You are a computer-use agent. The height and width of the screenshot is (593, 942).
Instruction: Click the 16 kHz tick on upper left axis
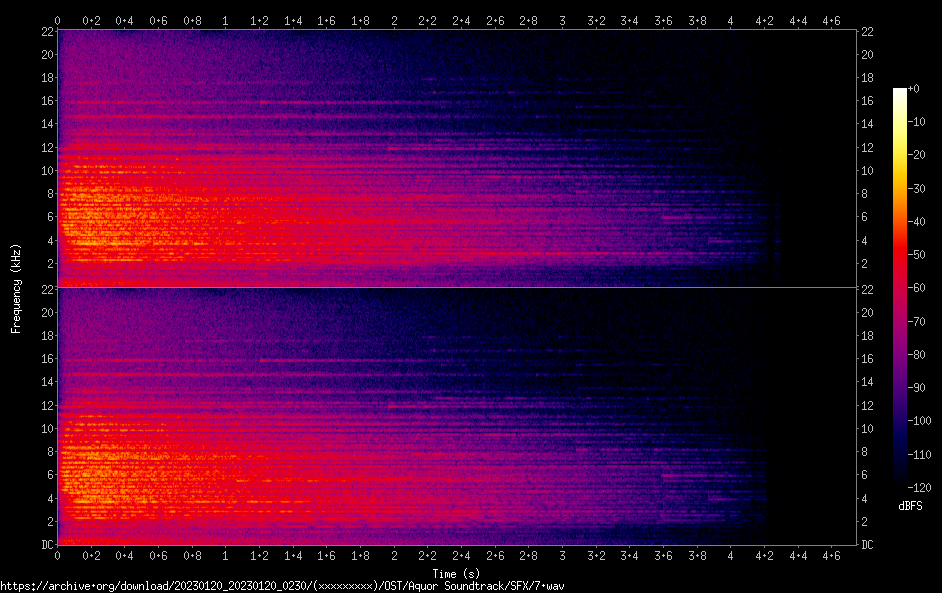47,101
